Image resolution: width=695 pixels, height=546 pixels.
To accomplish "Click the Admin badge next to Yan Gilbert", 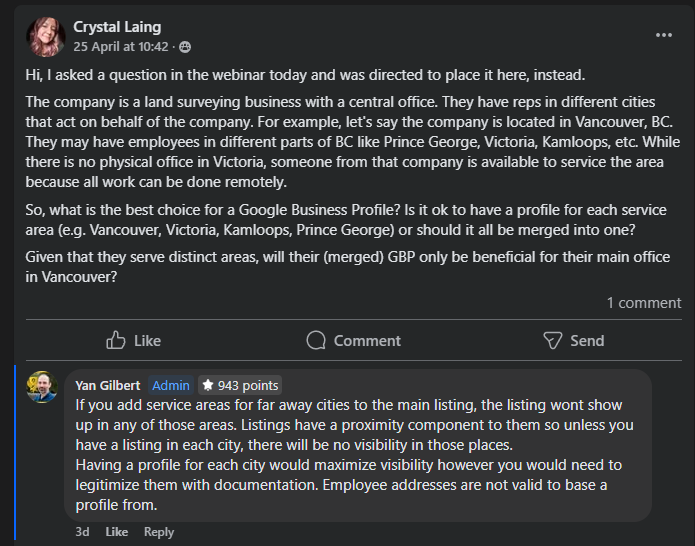I will coord(170,385).
